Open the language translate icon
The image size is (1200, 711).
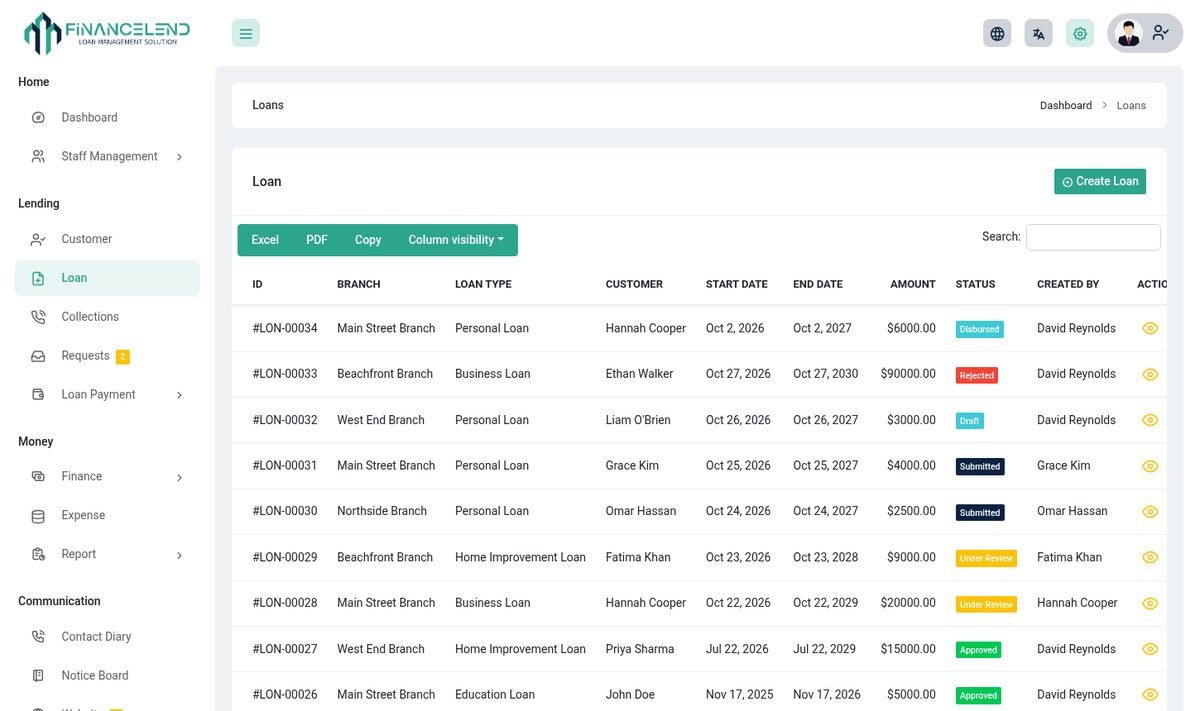1038,33
